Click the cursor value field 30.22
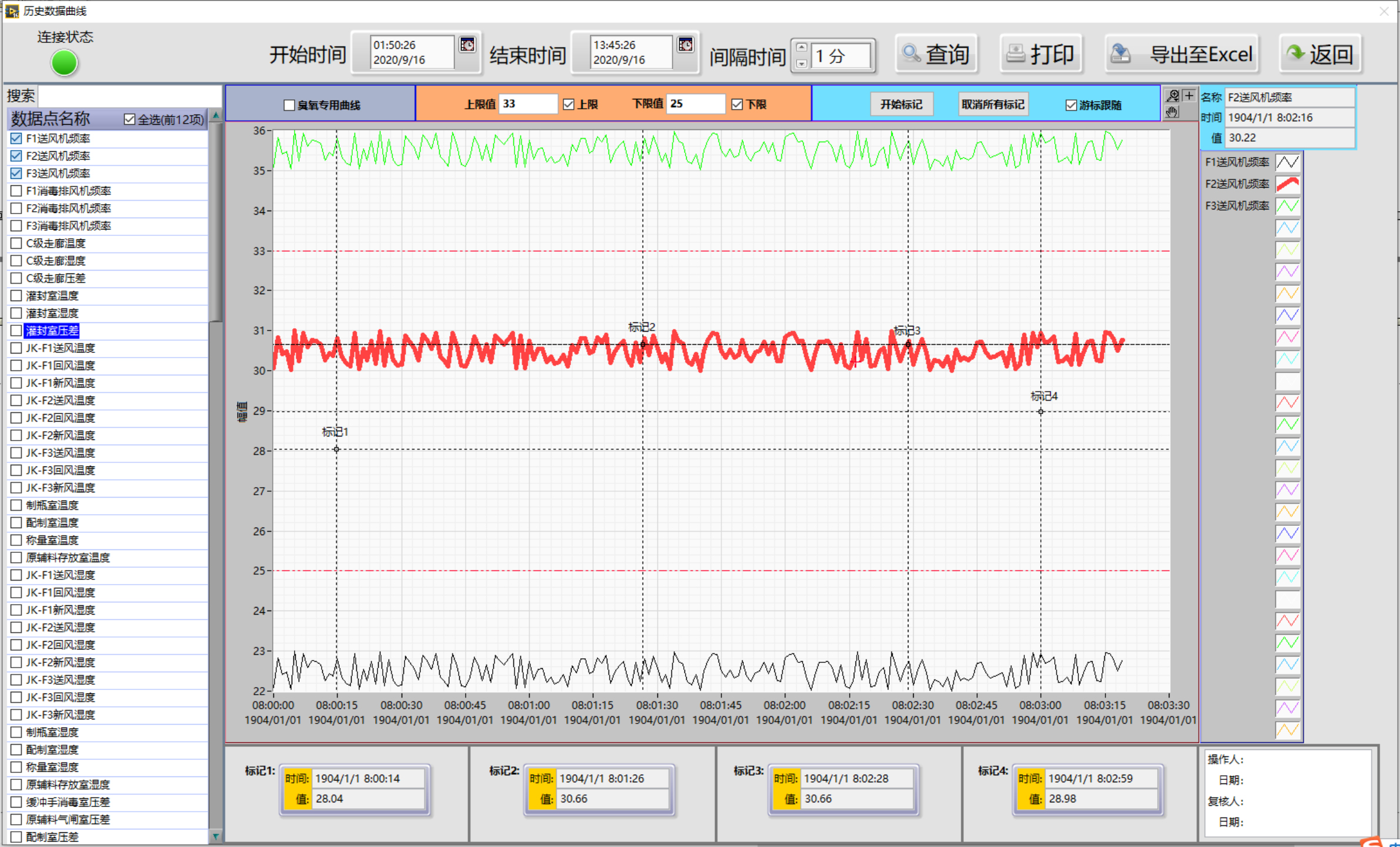 (x=1290, y=138)
